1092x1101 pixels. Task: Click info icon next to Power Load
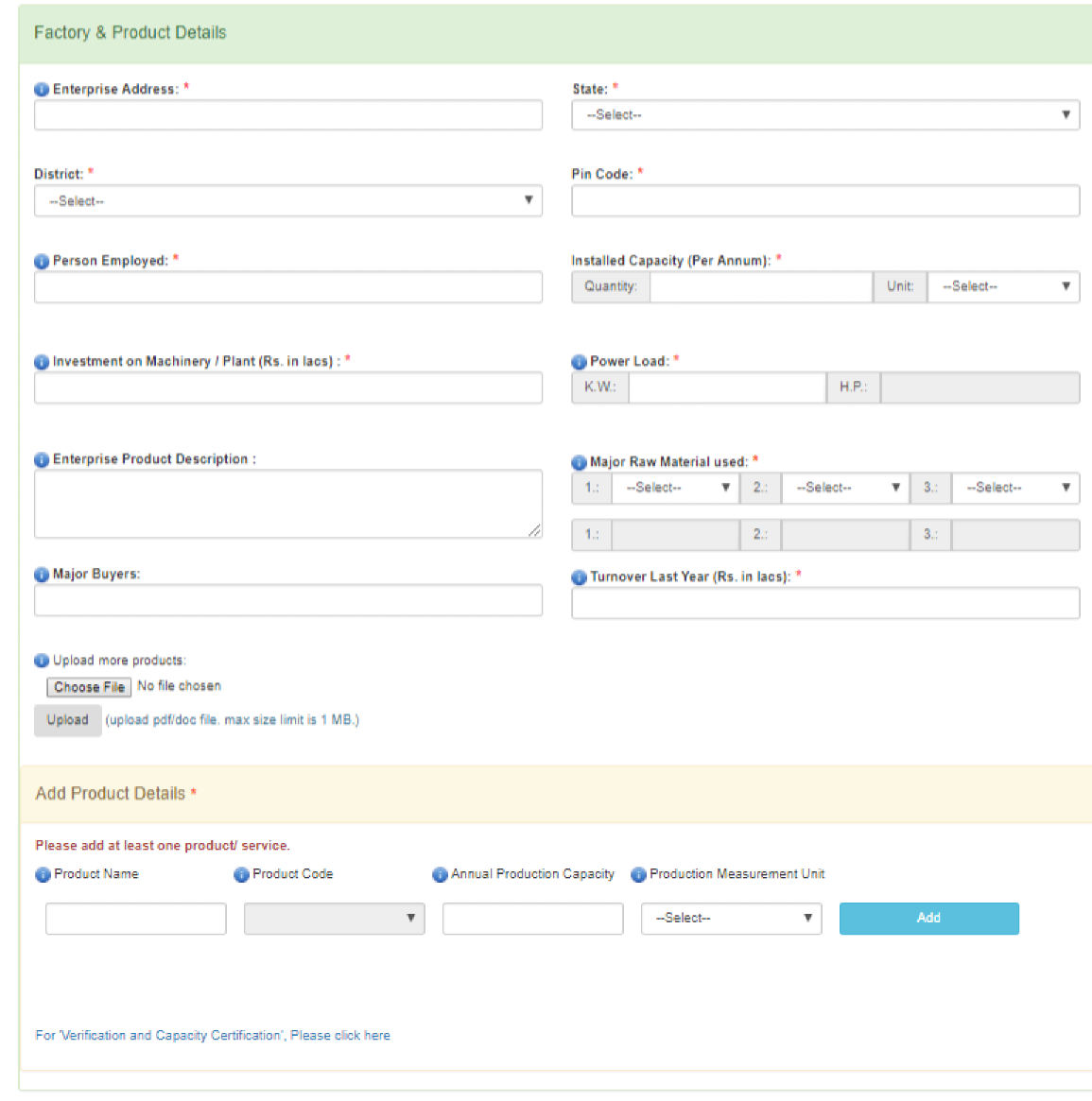(579, 362)
